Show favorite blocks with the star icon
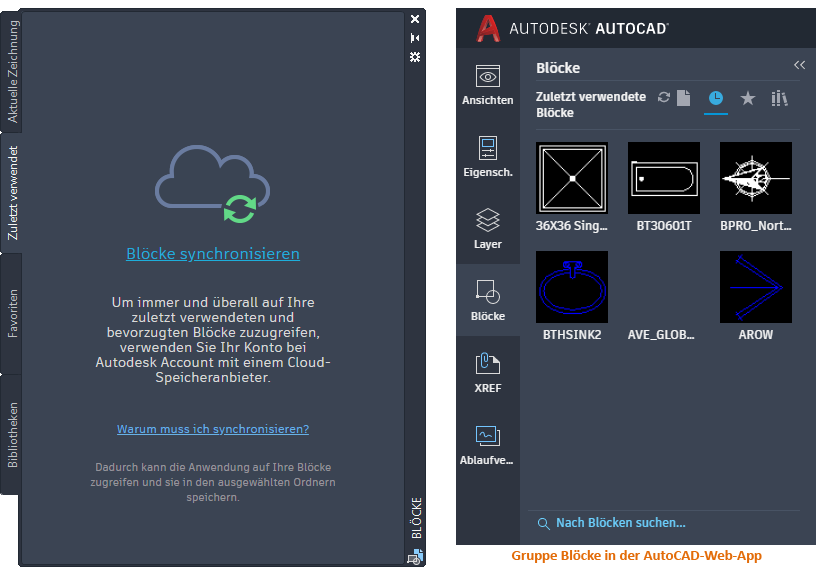The image size is (816, 567). (748, 98)
